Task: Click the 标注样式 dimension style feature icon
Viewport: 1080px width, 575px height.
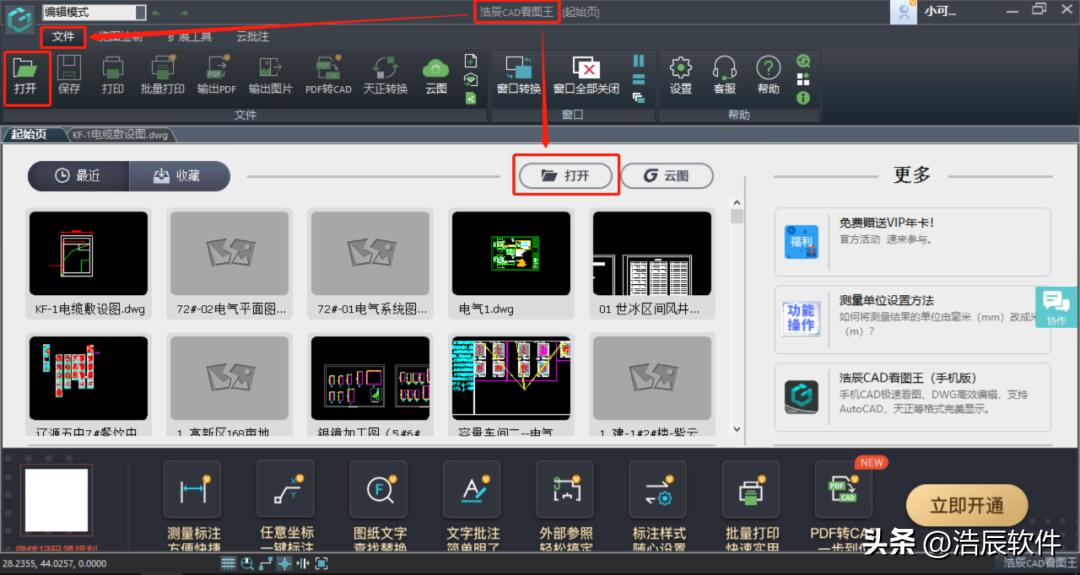Action: pos(658,490)
